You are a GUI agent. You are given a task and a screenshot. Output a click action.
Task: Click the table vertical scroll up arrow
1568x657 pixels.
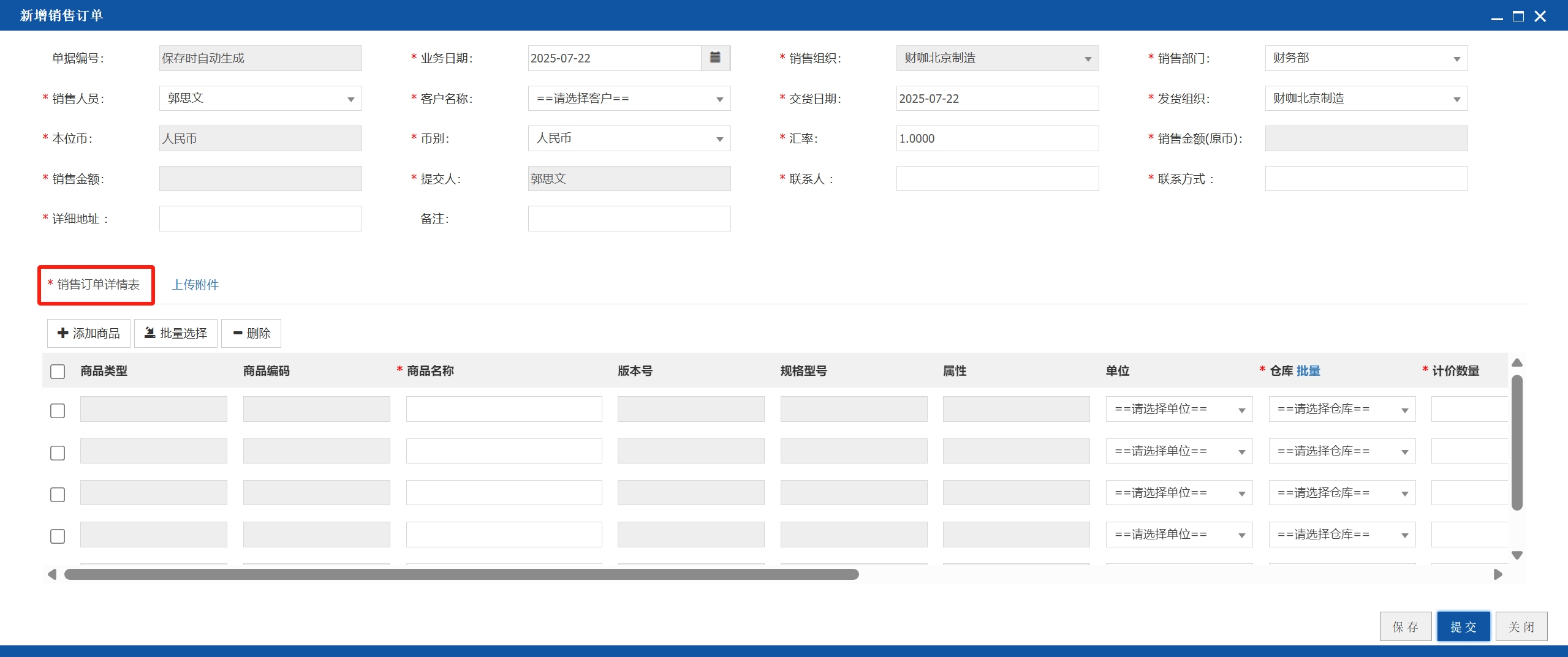1517,362
